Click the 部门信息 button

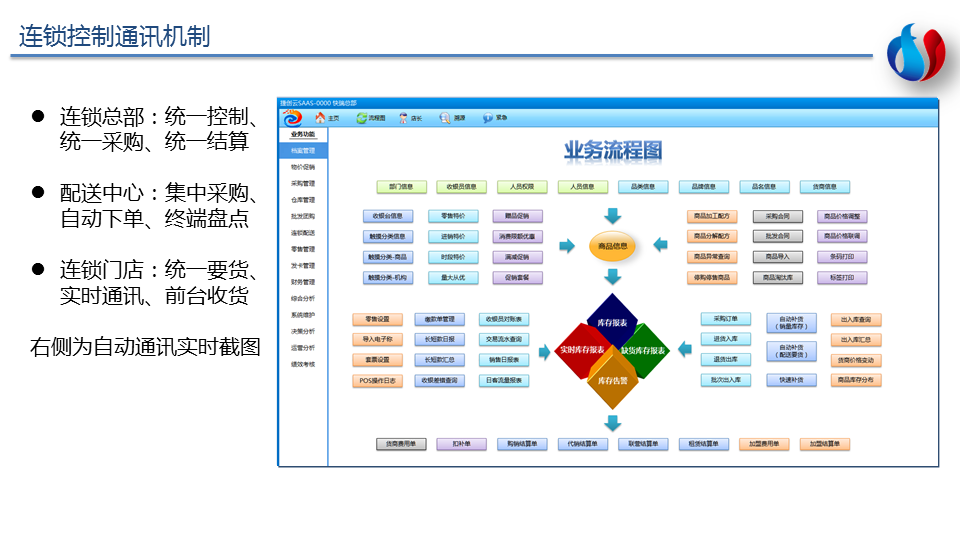401,186
